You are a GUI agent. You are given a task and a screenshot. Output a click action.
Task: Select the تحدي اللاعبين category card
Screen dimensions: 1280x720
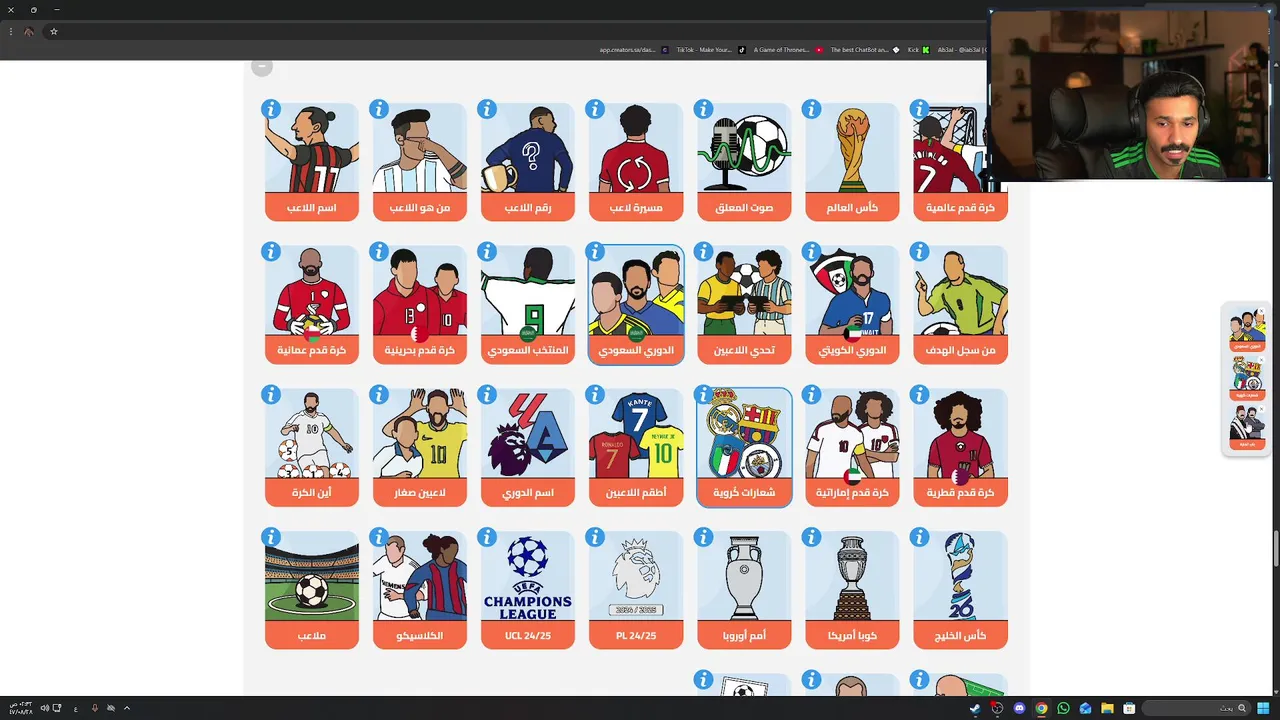point(744,305)
